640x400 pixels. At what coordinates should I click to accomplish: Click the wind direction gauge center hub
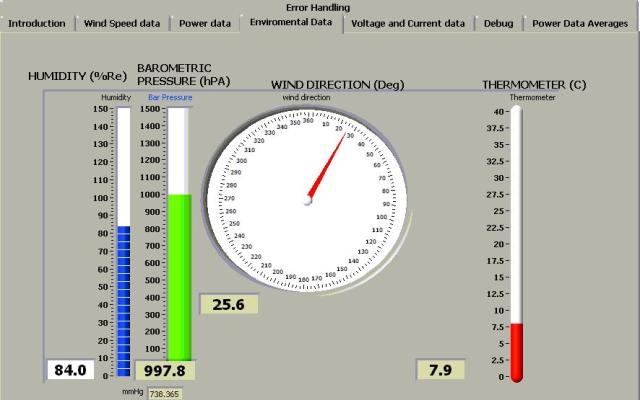coord(308,201)
